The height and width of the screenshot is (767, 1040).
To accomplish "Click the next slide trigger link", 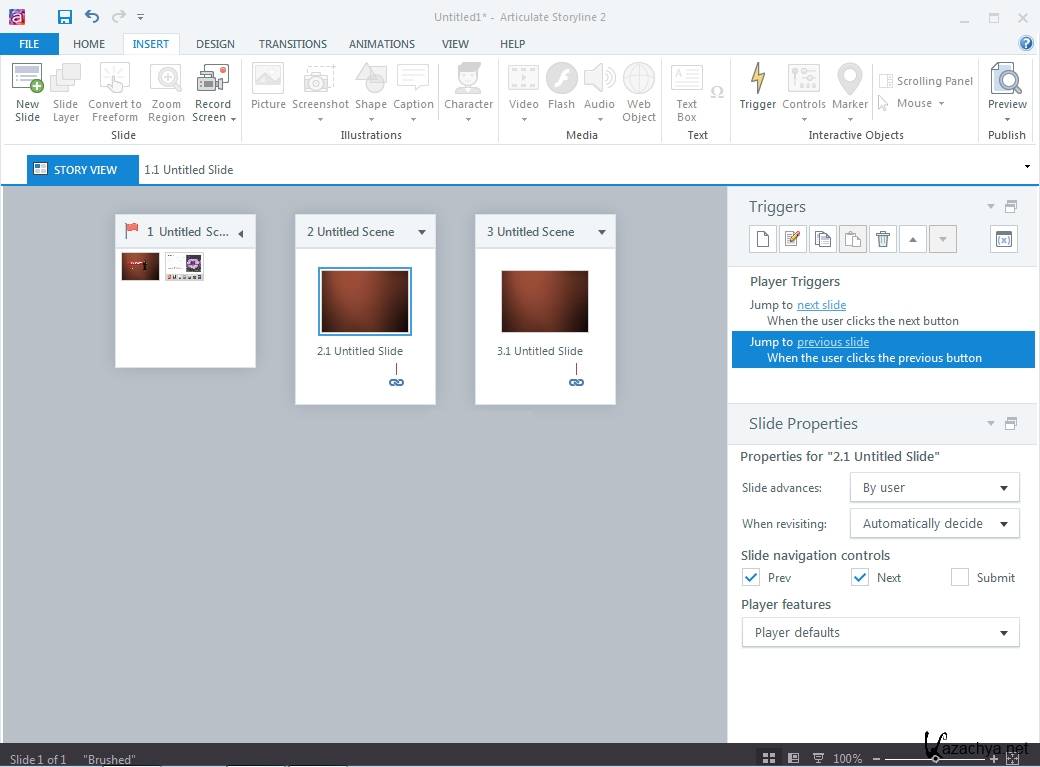I will (821, 305).
